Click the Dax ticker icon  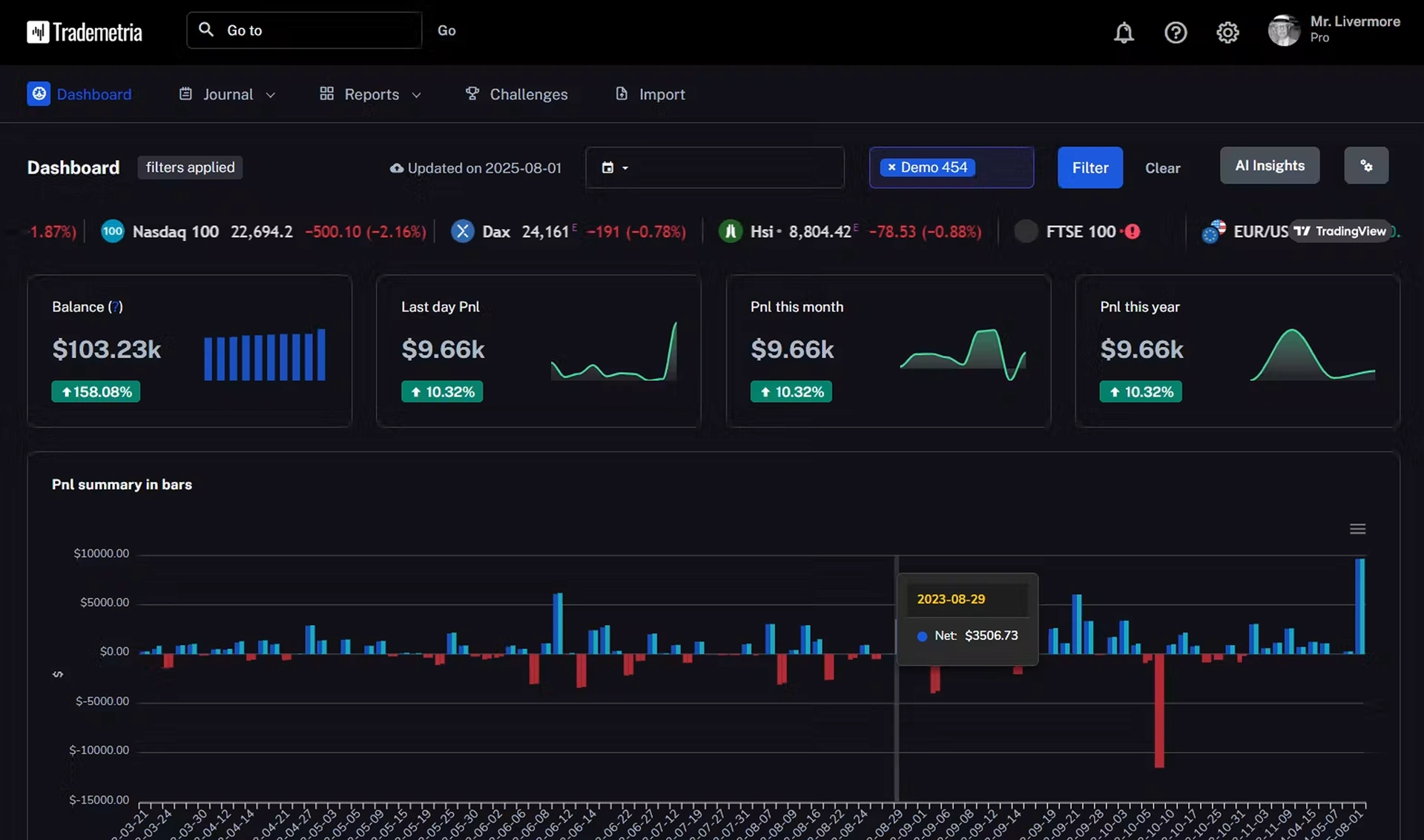pyautogui.click(x=462, y=231)
